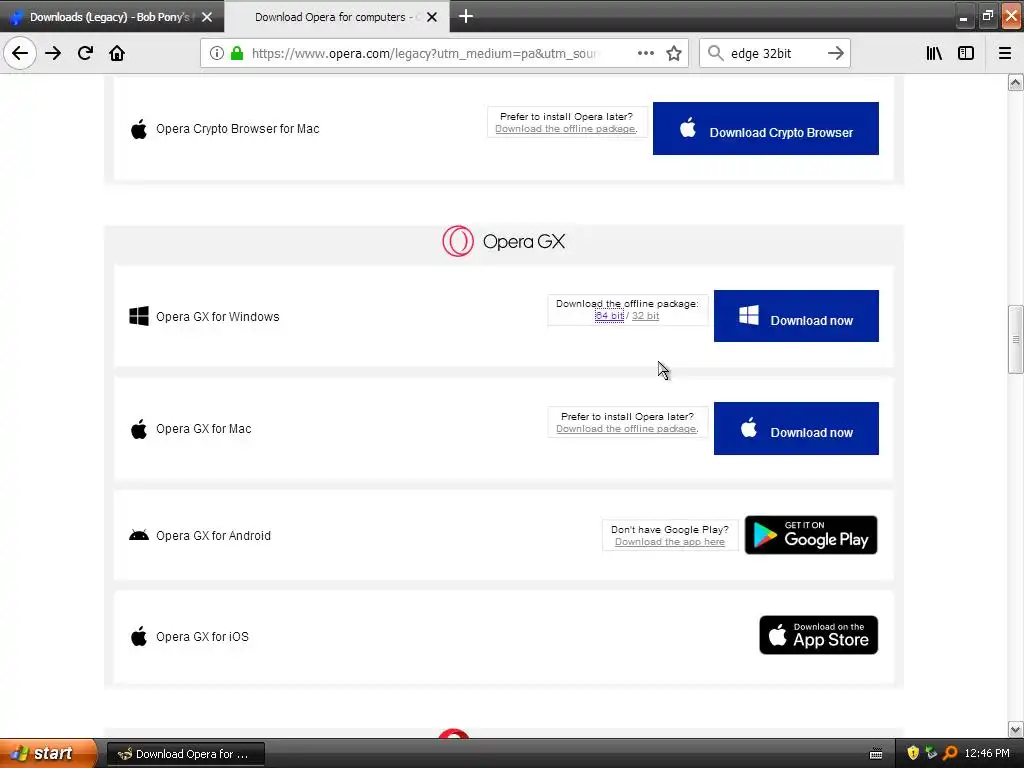
Task: Click Apple logo beside Opera GX for Mac
Action: [x=138, y=429]
